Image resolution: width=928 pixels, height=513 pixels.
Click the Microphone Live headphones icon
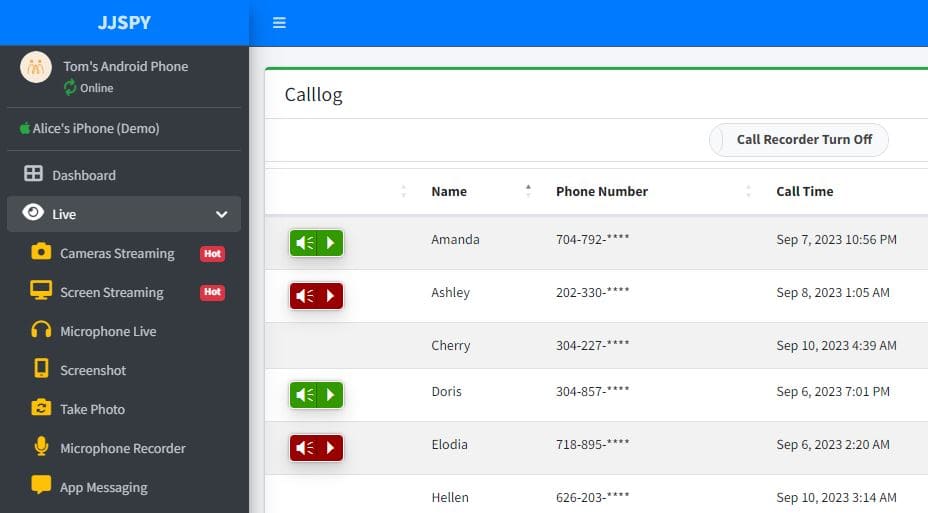(41, 329)
